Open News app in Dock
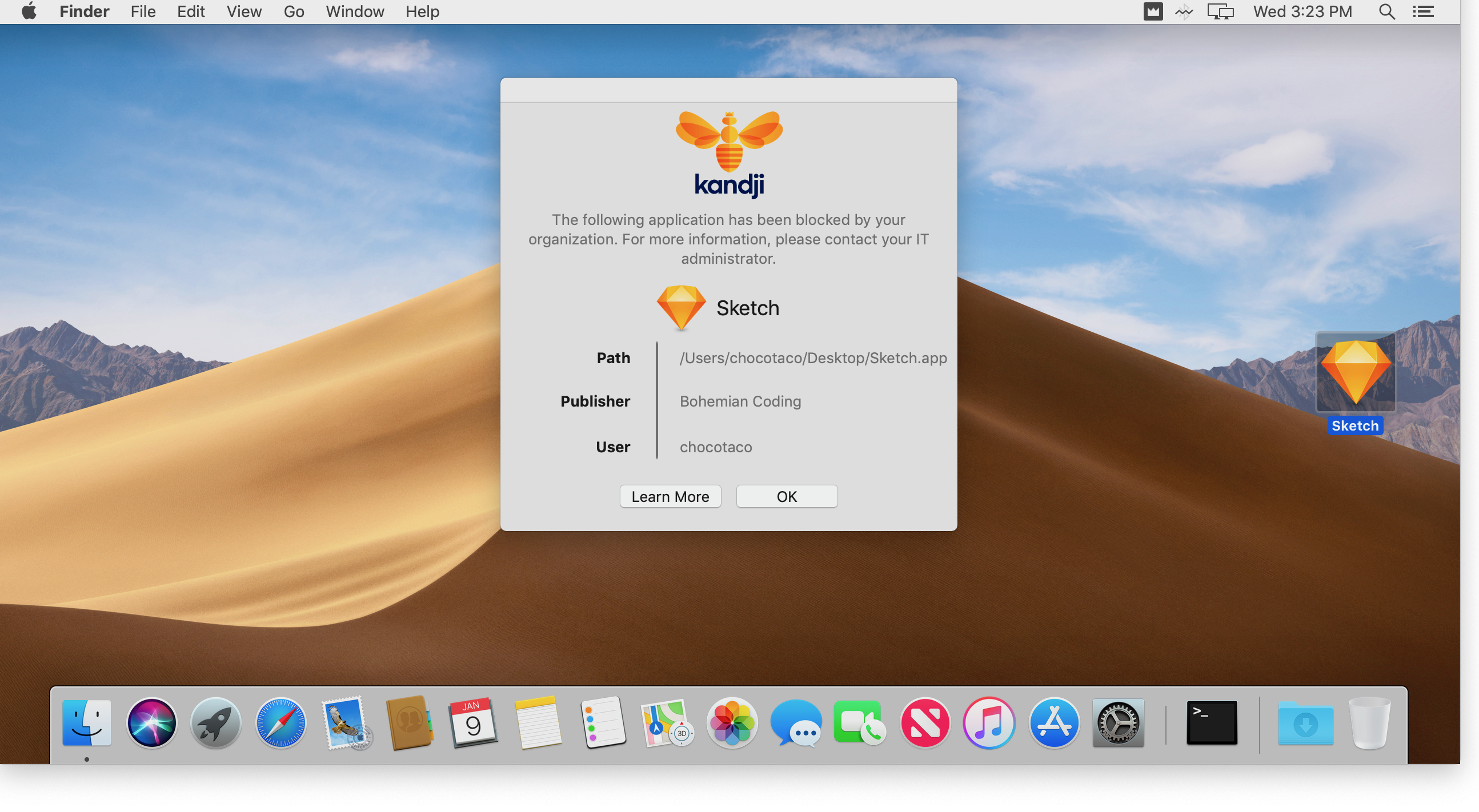This screenshot has width=1479, height=812. click(x=924, y=722)
